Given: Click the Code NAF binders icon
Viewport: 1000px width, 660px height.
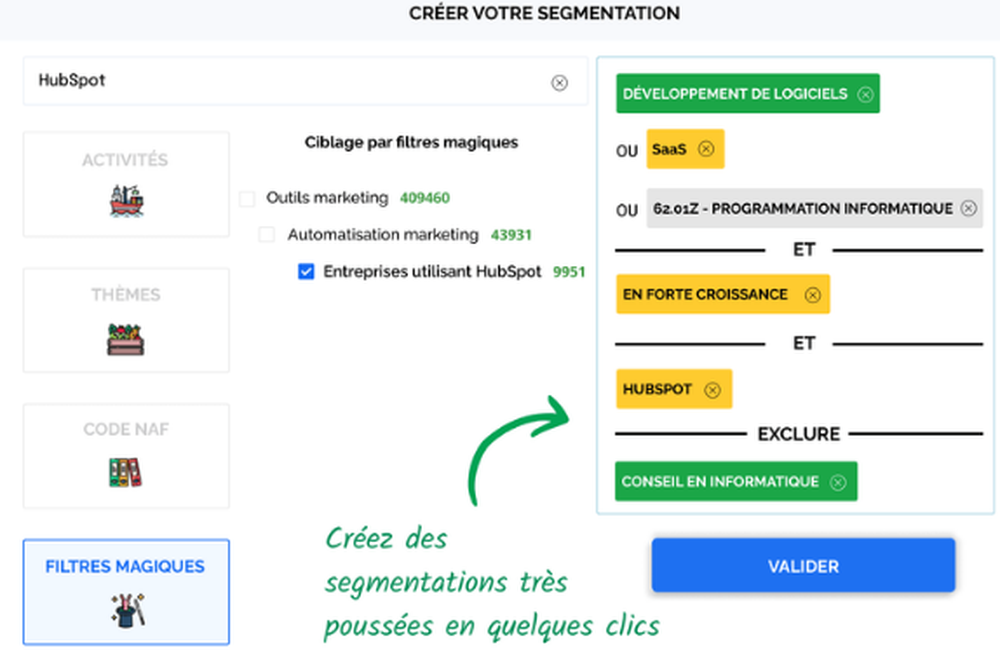Looking at the screenshot, I should point(126,472).
